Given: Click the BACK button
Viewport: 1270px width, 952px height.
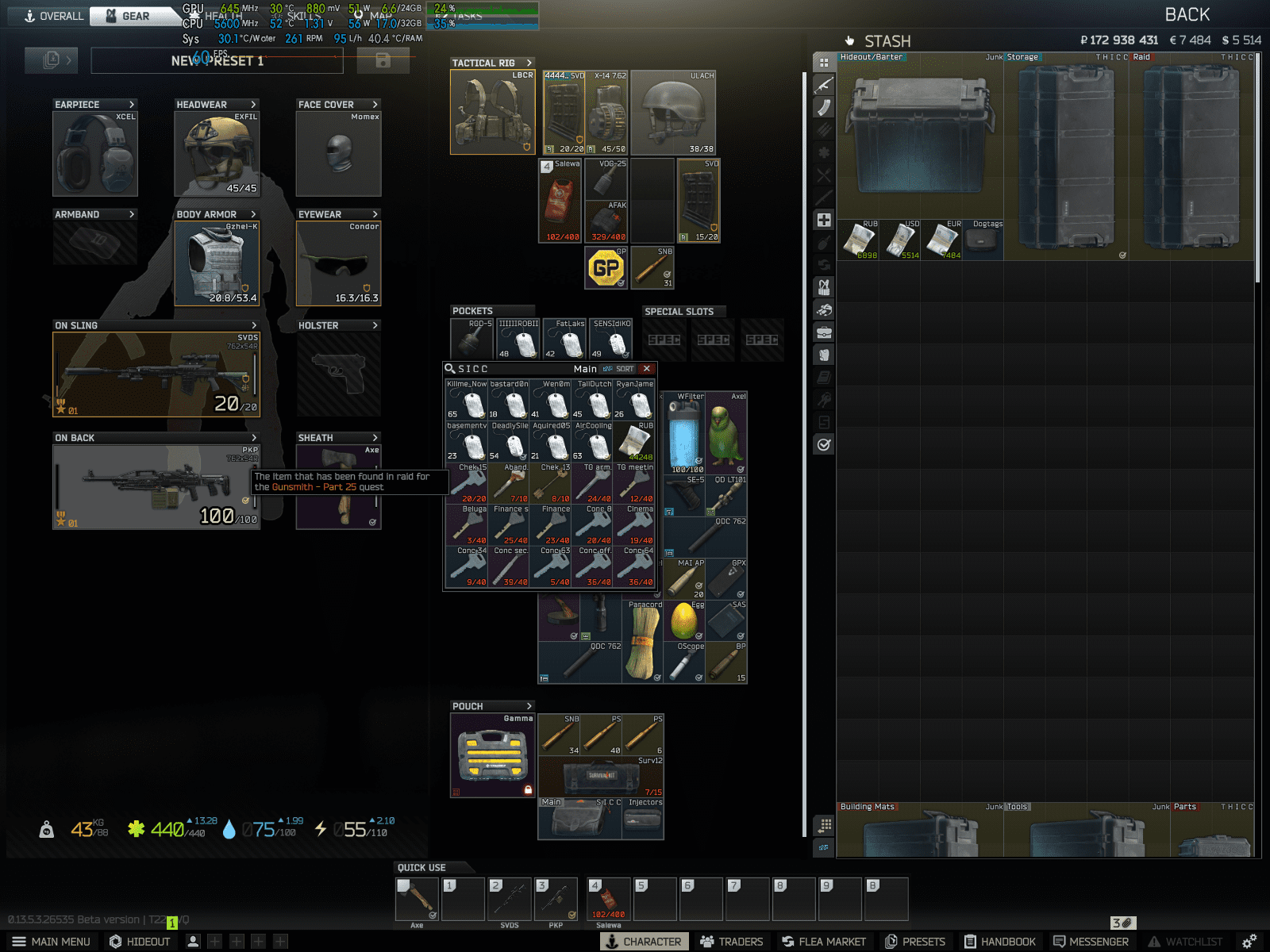Looking at the screenshot, I should tap(1187, 15).
